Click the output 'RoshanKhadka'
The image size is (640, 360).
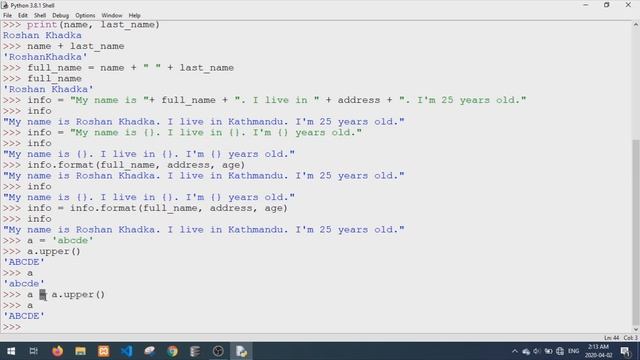[x=45, y=57]
